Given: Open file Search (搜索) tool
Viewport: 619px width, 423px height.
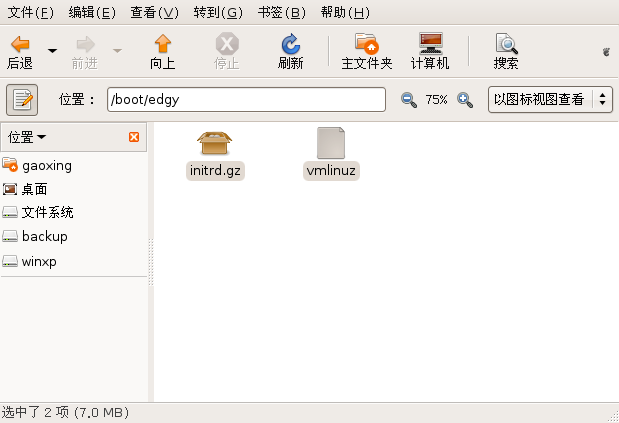Looking at the screenshot, I should (x=506, y=51).
